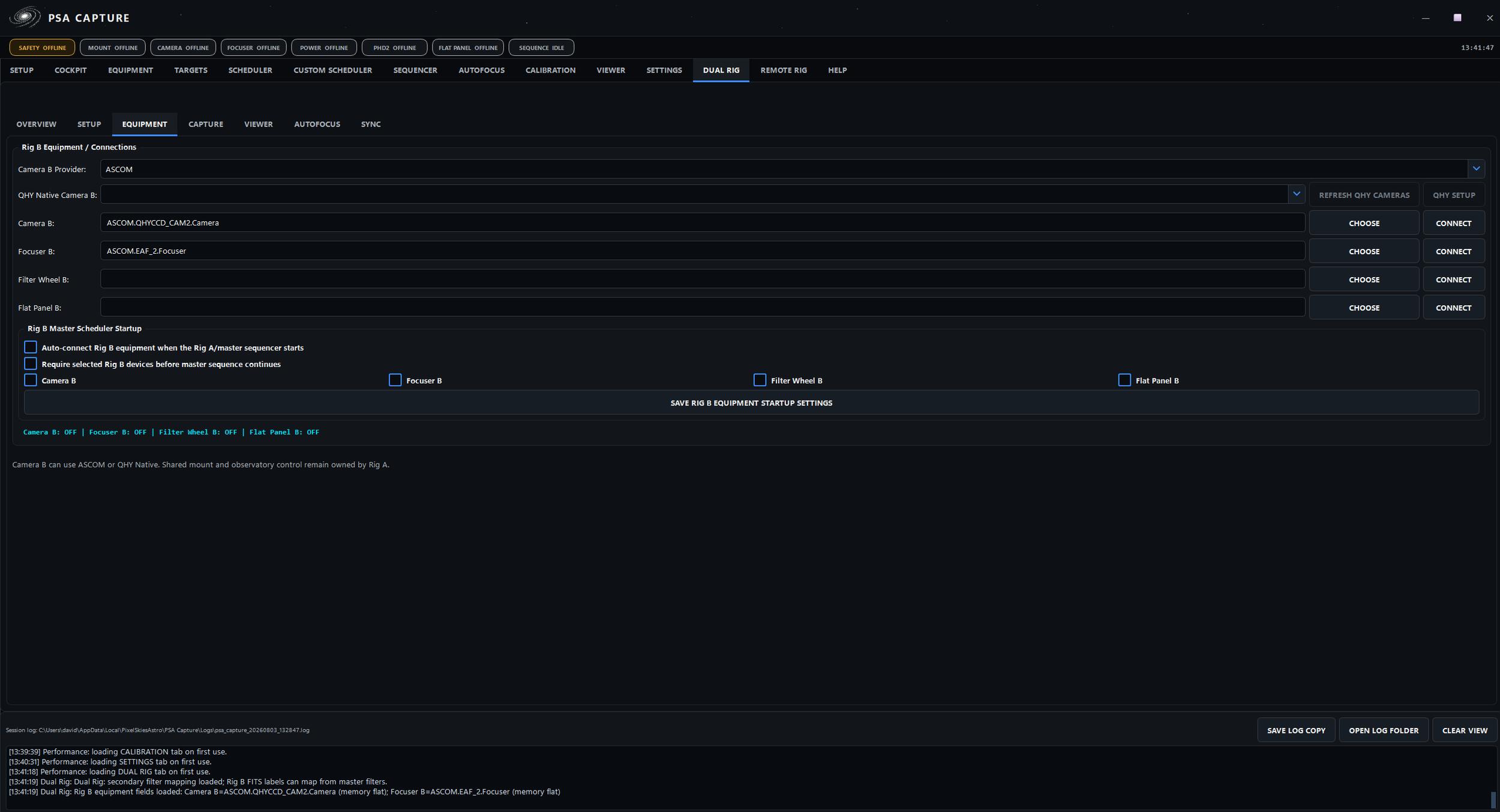This screenshot has height=812, width=1500.
Task: Open the Dual Rig VIEWER sub-tab
Action: click(x=258, y=124)
